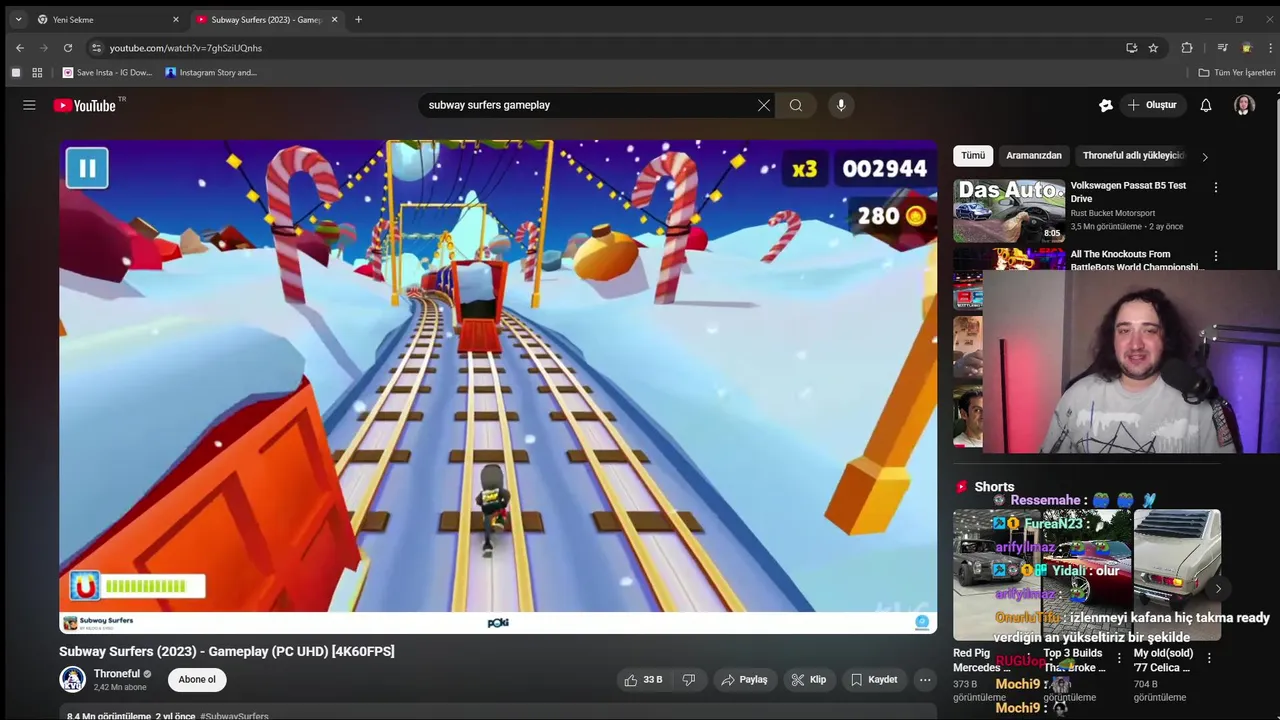
Task: Reload the page
Action: point(68,48)
